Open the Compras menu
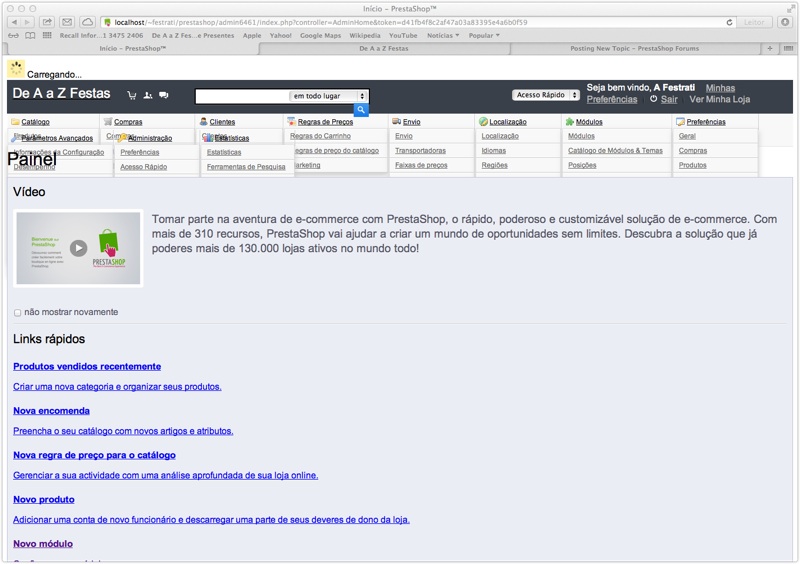Image resolution: width=800 pixels, height=564 pixels. 128,122
